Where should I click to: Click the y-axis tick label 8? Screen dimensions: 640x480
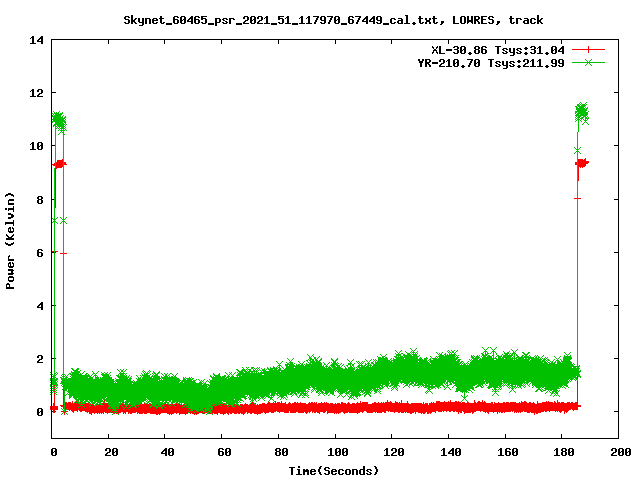40,200
